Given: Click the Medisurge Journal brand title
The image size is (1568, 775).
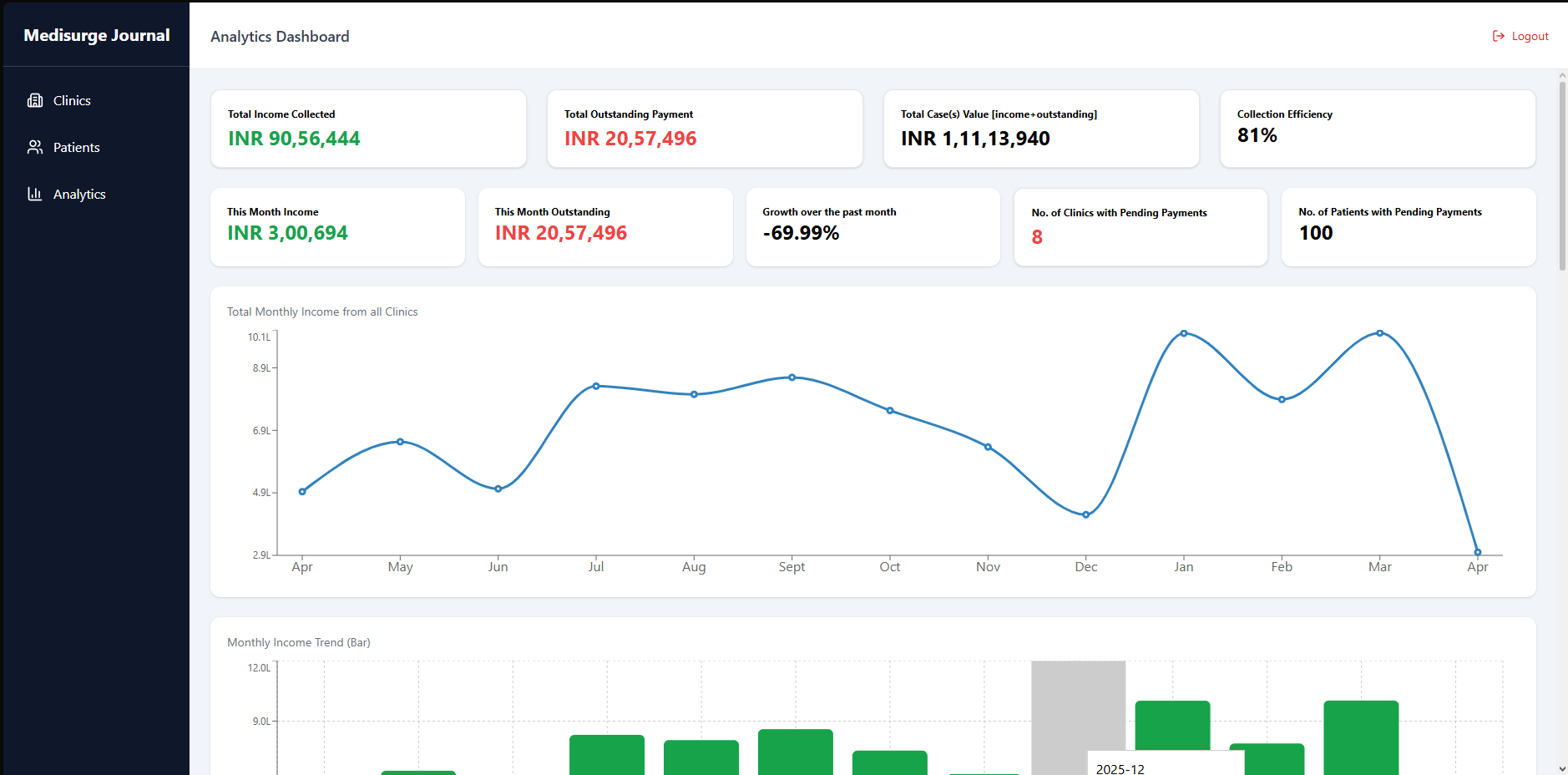Looking at the screenshot, I should coord(97,35).
